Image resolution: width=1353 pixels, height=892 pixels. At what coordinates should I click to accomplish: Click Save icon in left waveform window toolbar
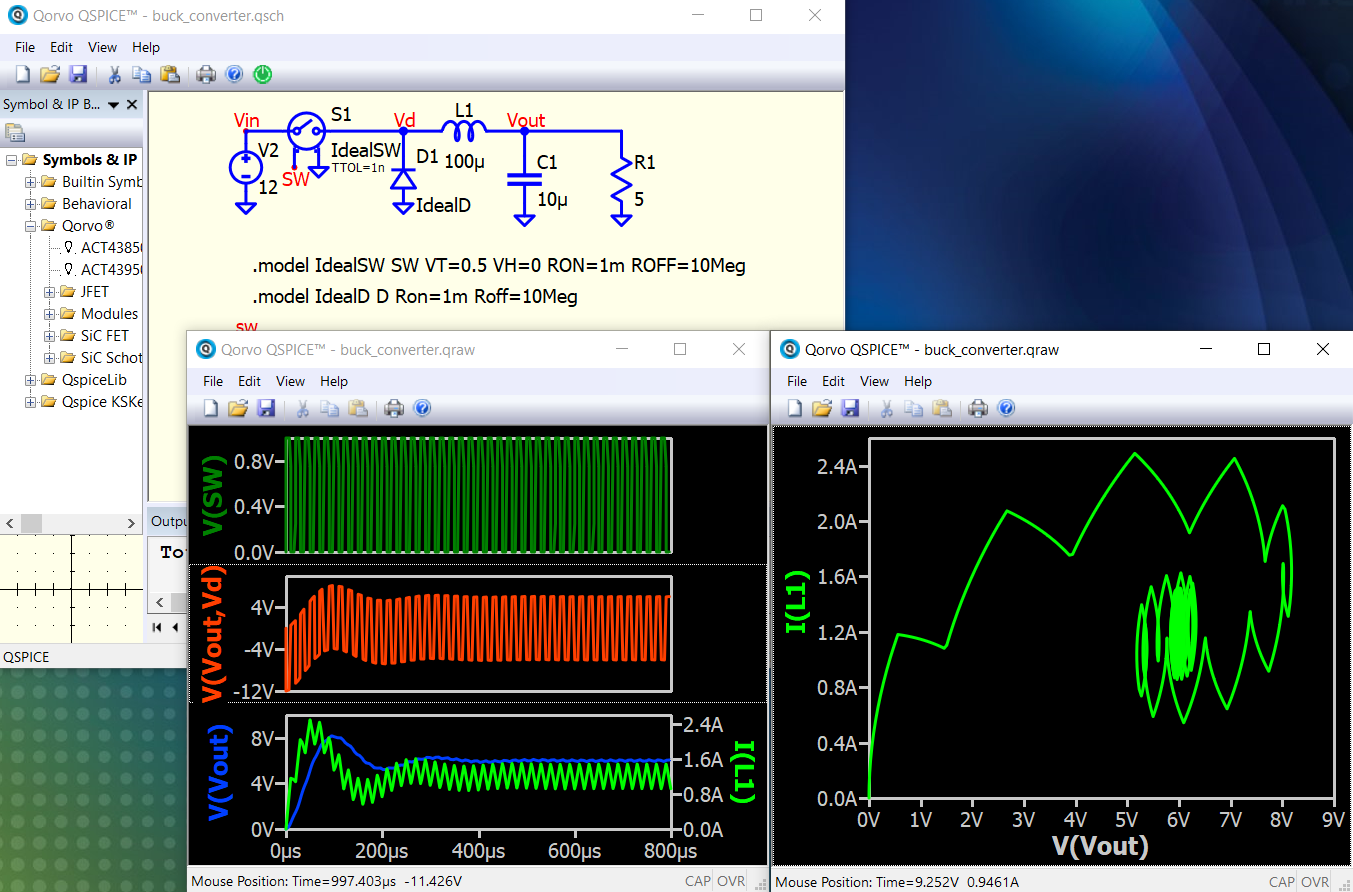[x=266, y=408]
